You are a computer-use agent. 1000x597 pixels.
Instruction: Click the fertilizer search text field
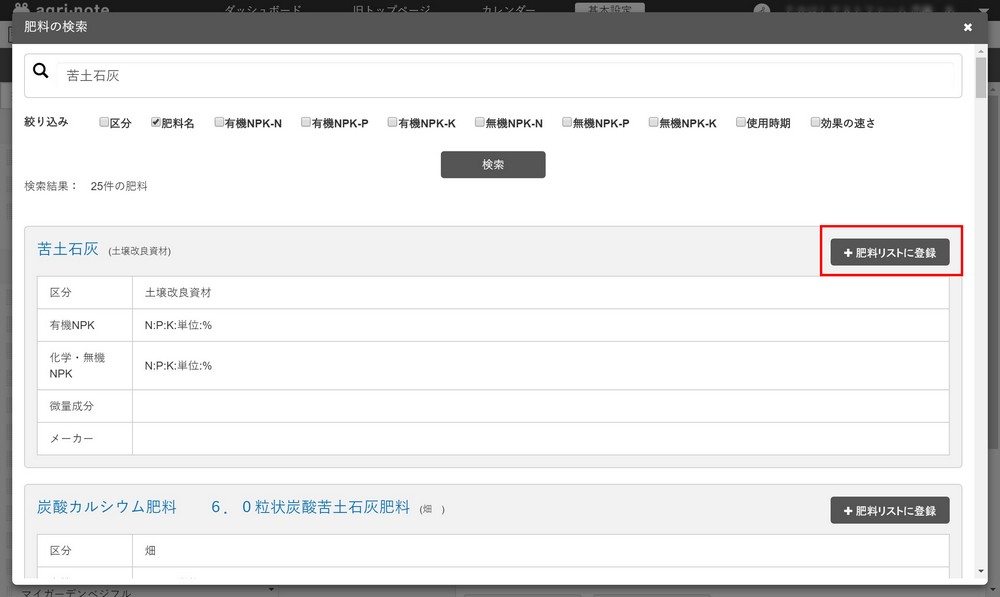tap(500, 75)
